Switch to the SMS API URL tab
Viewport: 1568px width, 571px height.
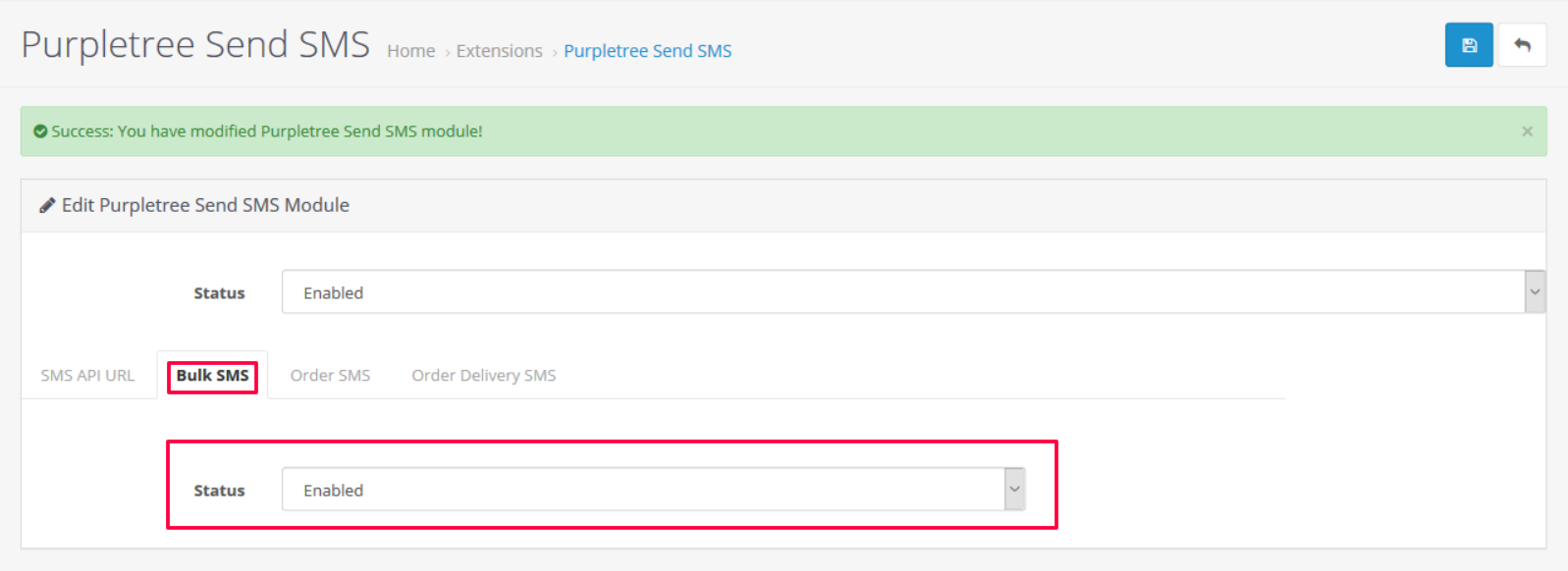coord(87,376)
